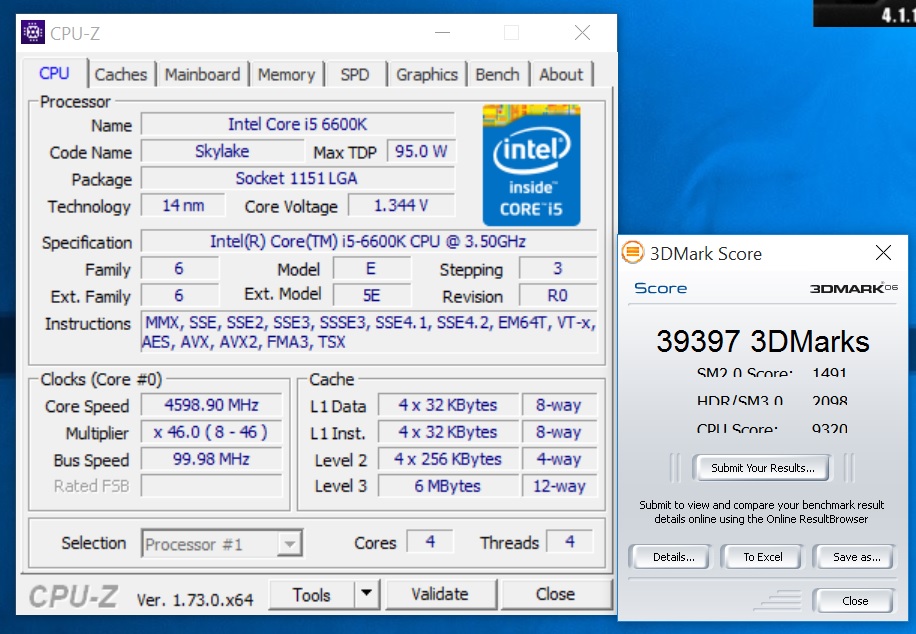Open the Tools dropdown arrow
The width and height of the screenshot is (916, 634).
pos(367,594)
